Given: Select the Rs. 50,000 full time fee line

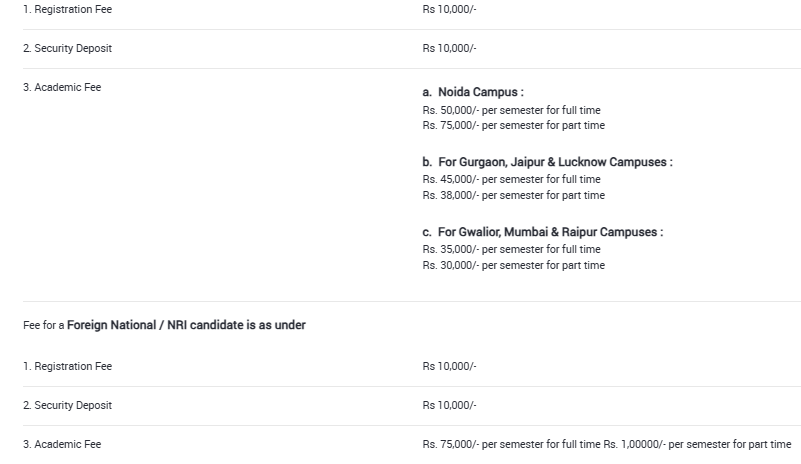Looking at the screenshot, I should tap(511, 110).
